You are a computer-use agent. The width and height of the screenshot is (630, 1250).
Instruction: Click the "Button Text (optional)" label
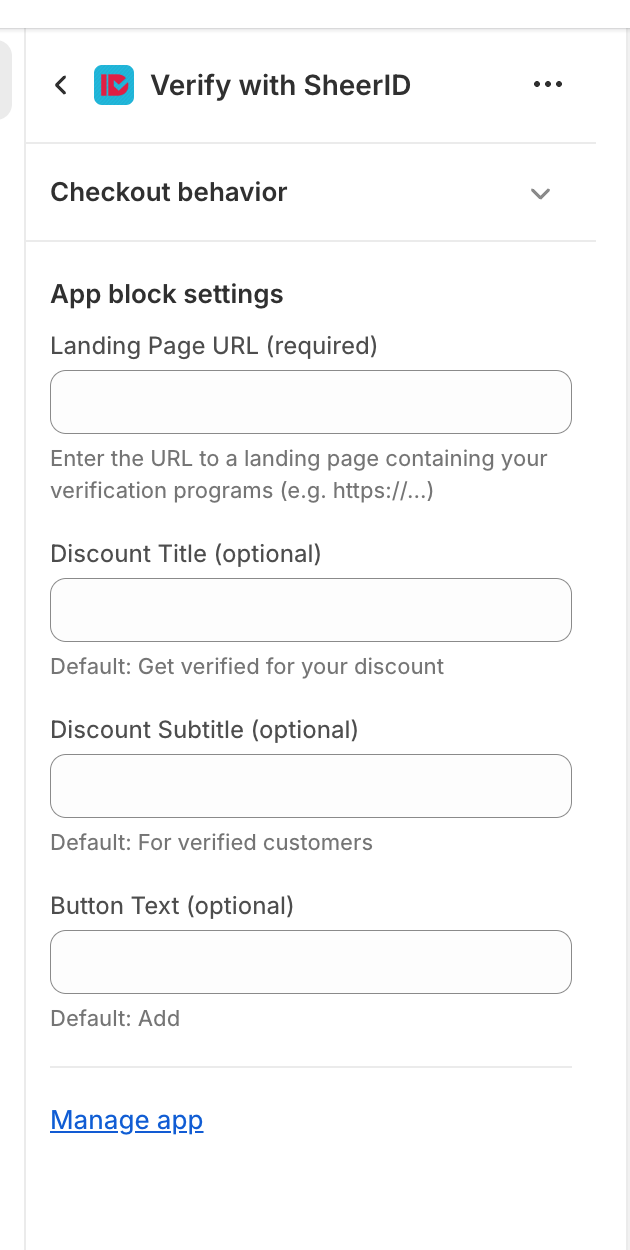click(172, 905)
